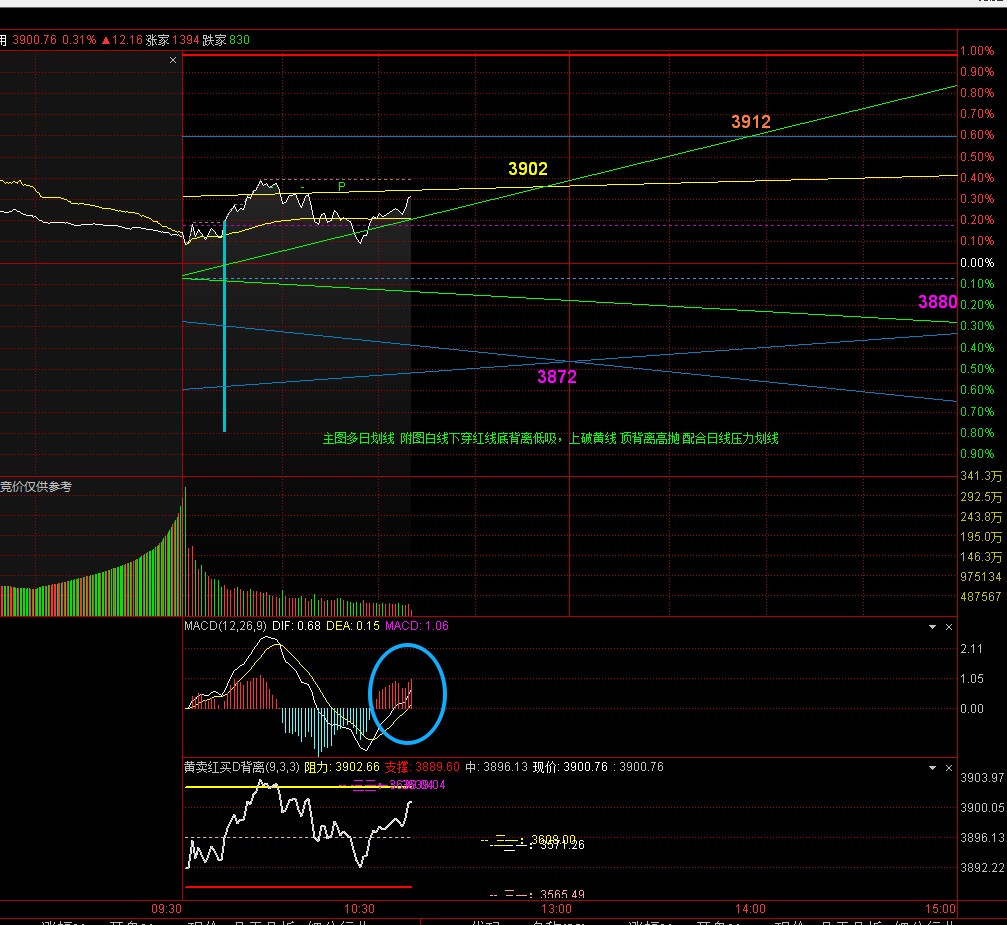Screen dimensions: 1007x925
Task: Click the 975134 volume axis label
Action: tap(981, 577)
